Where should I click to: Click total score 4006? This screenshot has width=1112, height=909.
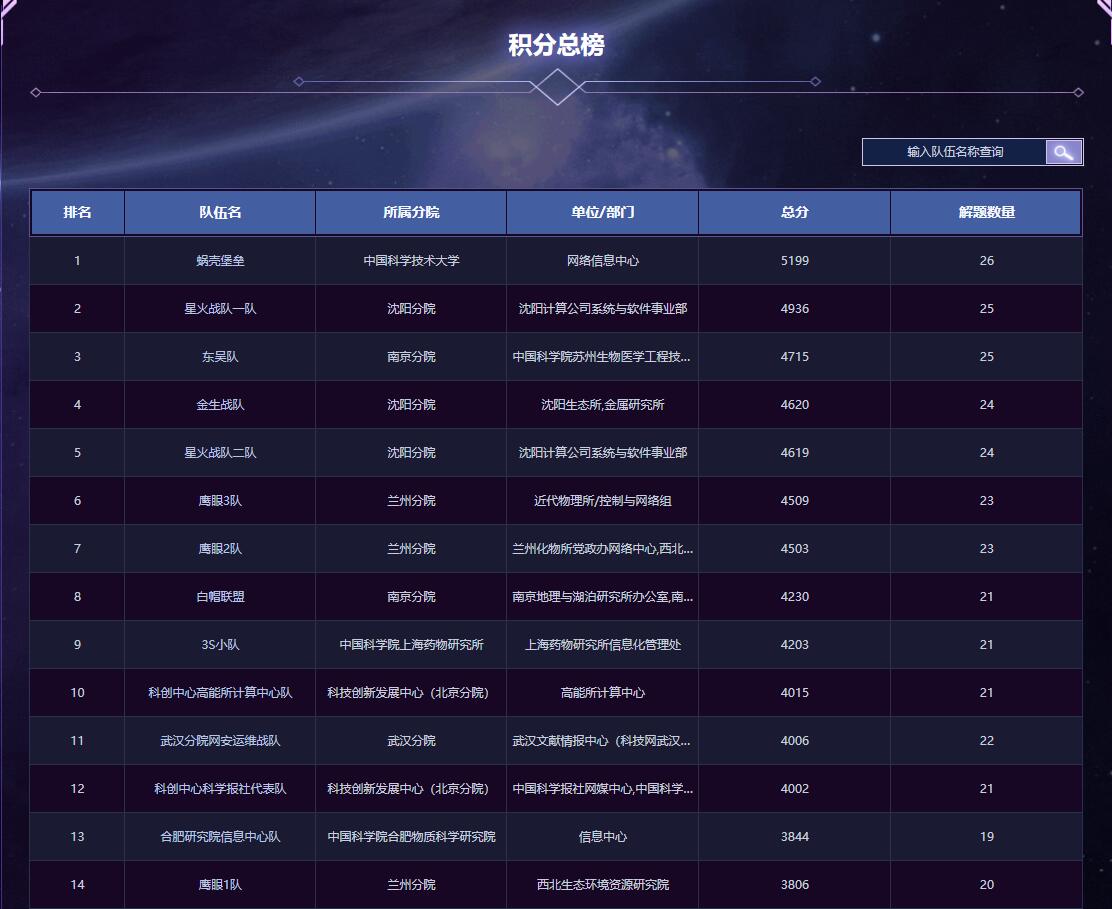coord(794,741)
